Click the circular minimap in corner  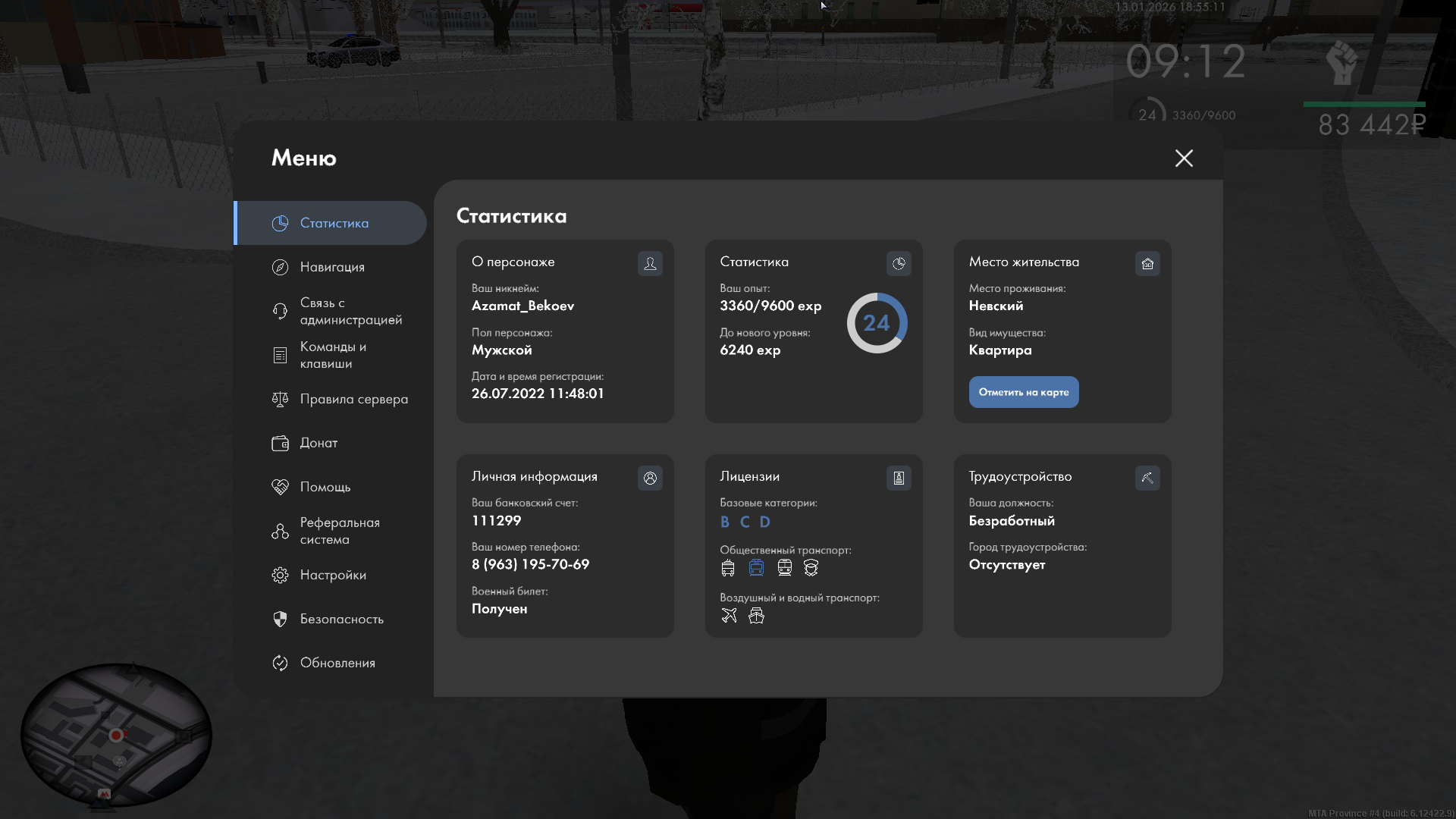click(116, 735)
